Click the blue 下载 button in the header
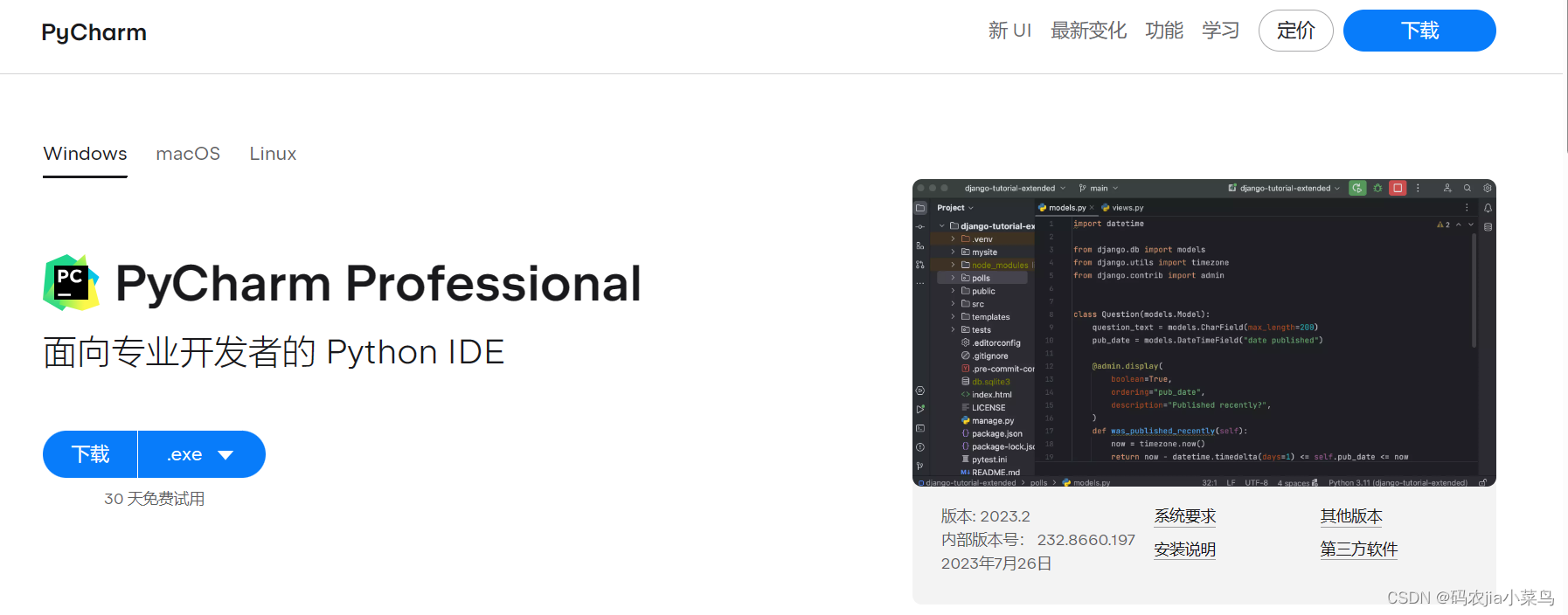The image size is (1568, 615). (1419, 31)
